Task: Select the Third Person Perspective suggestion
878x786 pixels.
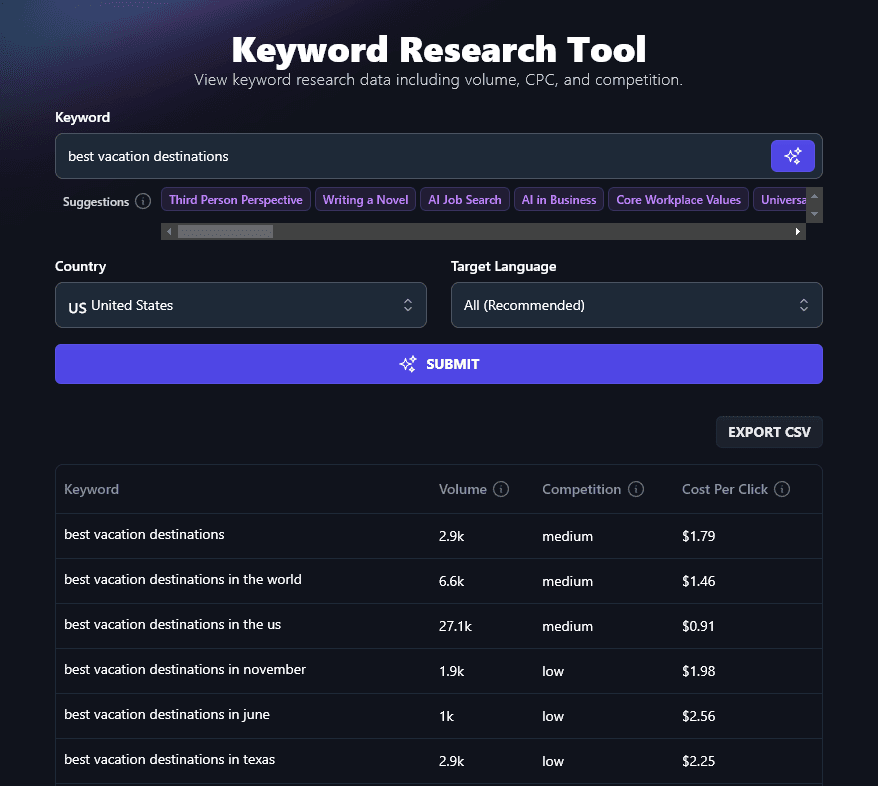Action: [235, 199]
